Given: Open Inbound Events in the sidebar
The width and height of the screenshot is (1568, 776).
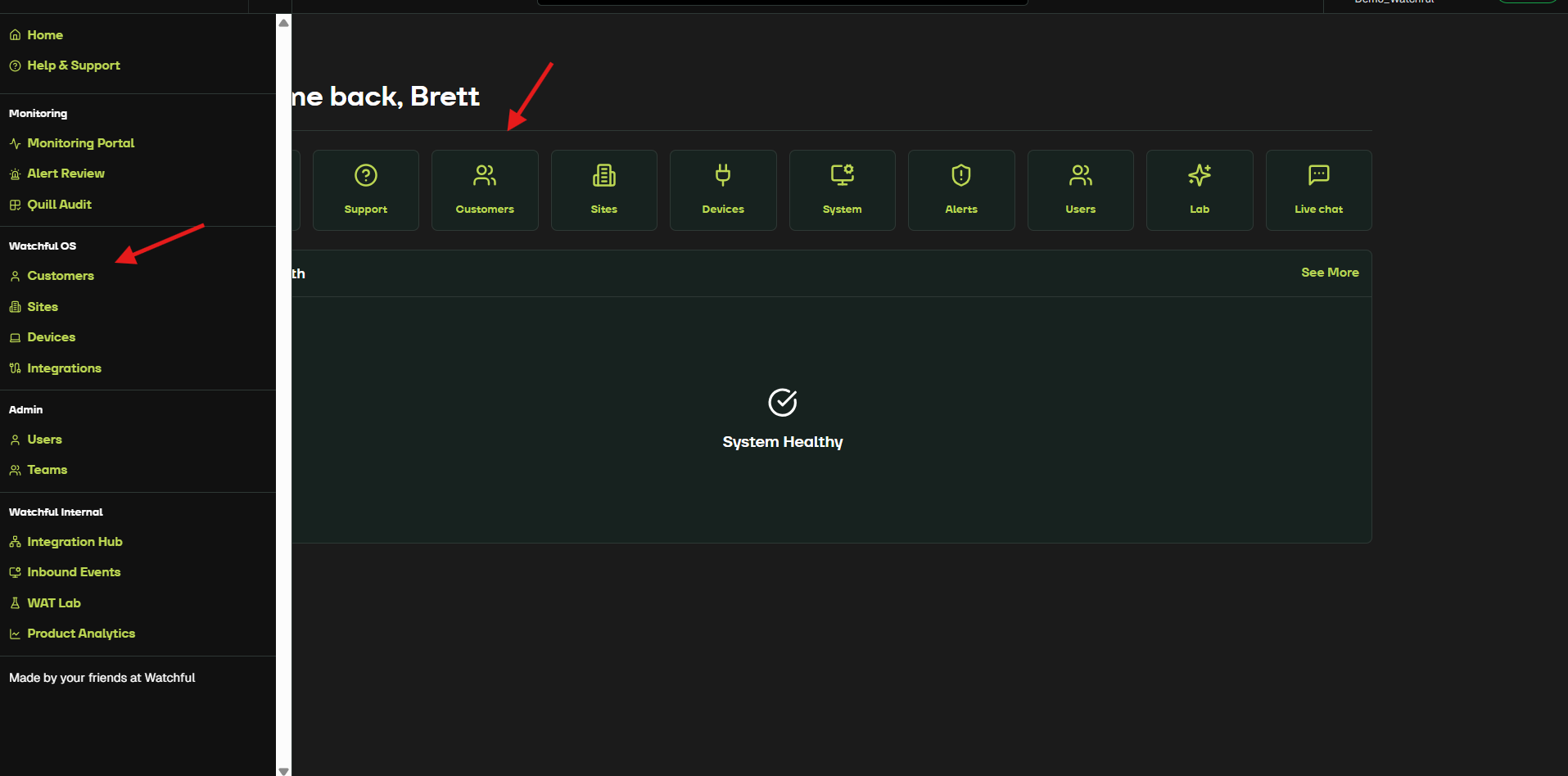Looking at the screenshot, I should 74,572.
